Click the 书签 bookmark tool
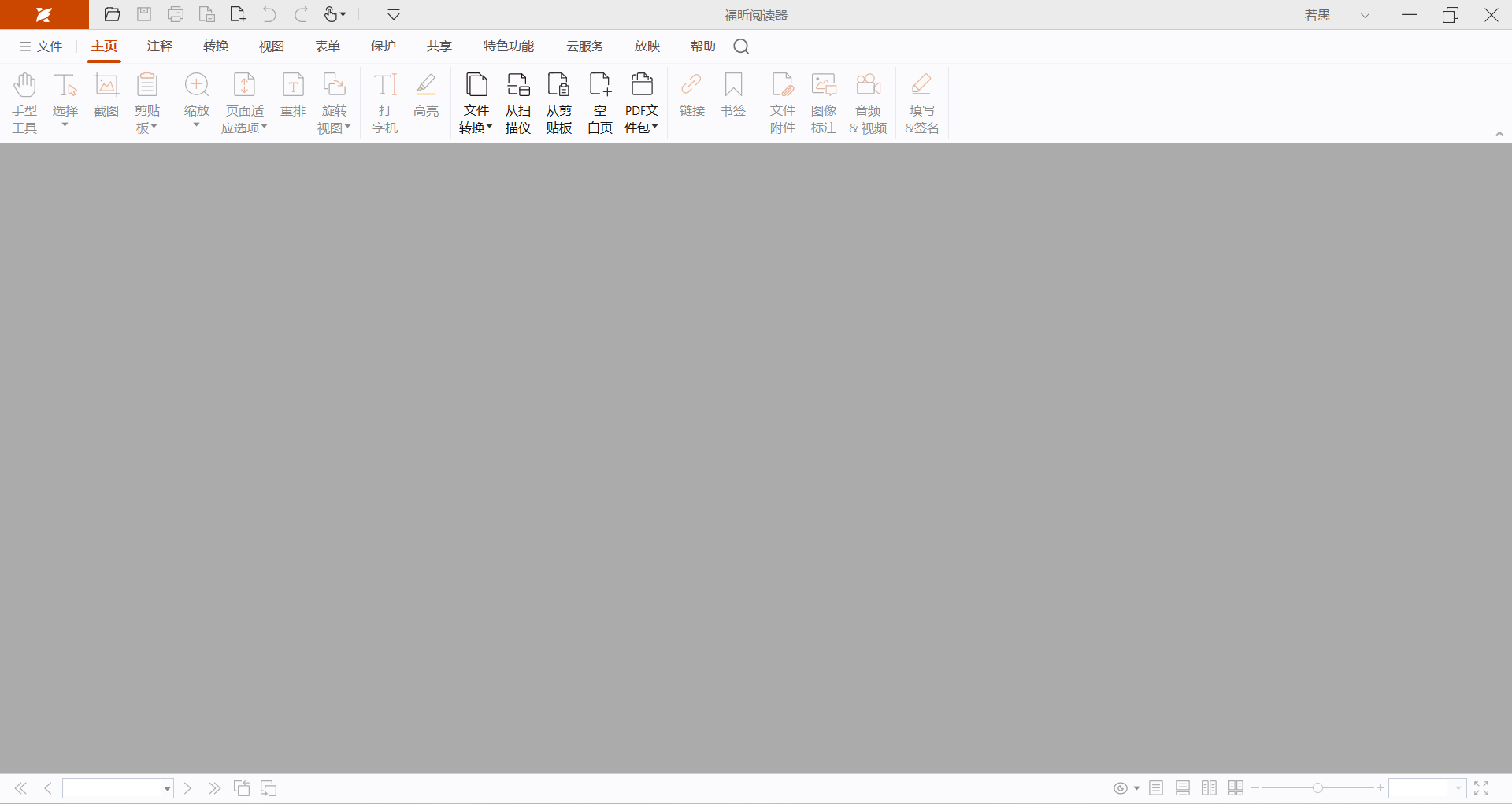 (733, 95)
